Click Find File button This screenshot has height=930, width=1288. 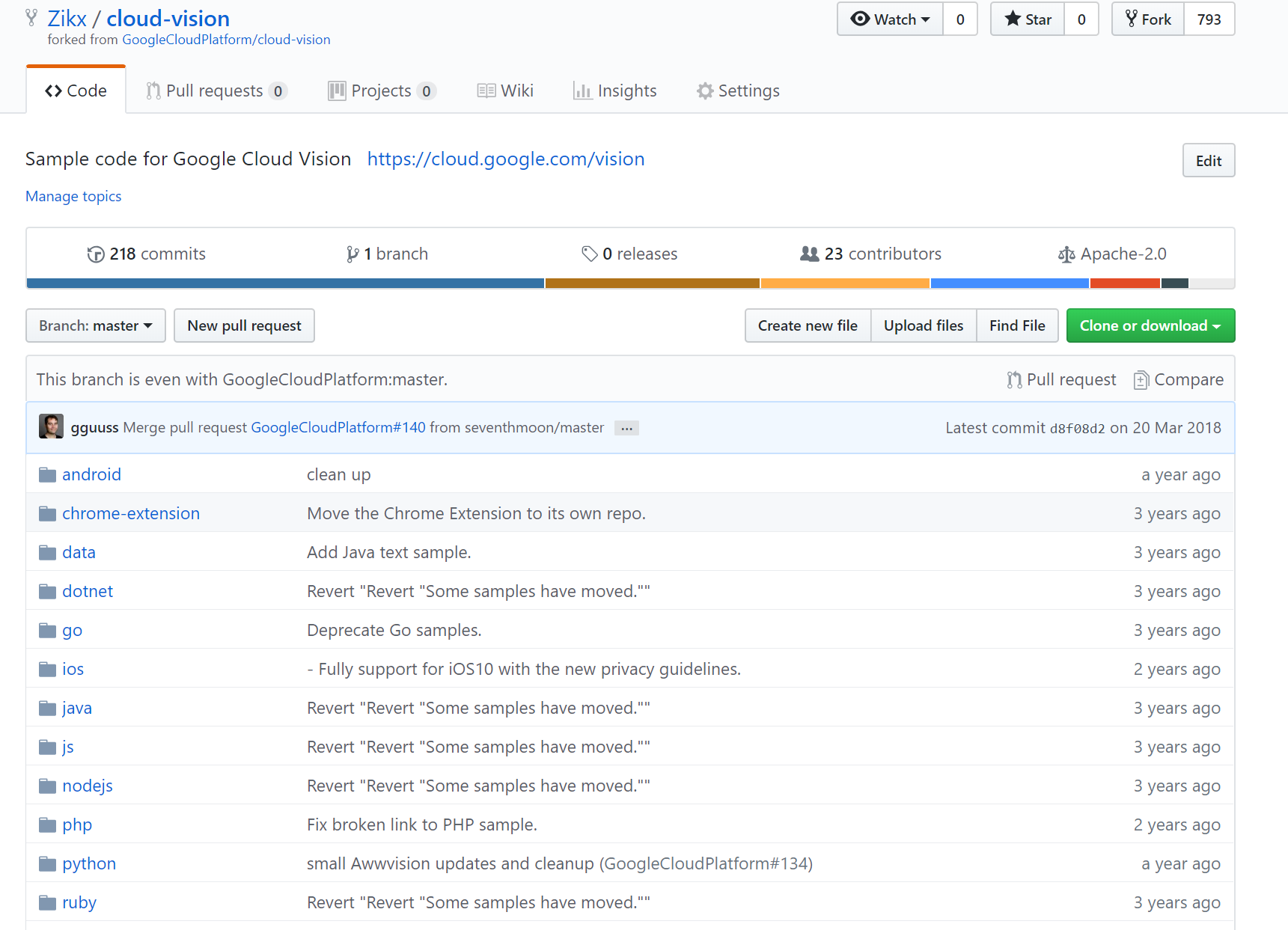coord(1017,325)
